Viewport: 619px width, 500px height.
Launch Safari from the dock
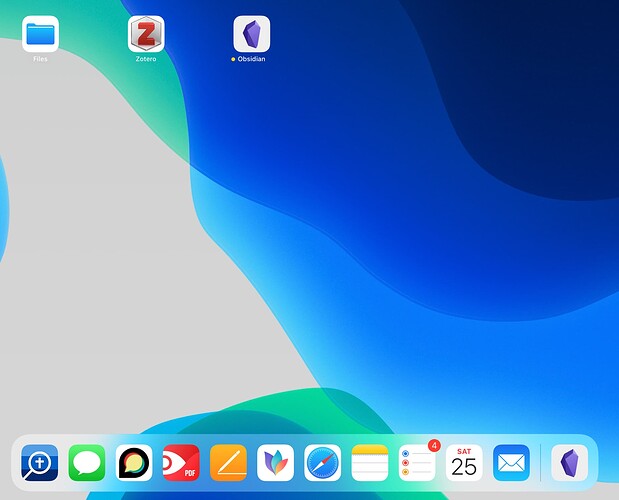[323, 463]
